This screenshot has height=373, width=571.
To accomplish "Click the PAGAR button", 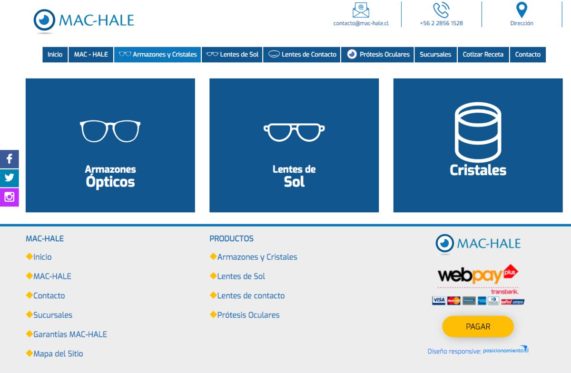I will coord(478,326).
